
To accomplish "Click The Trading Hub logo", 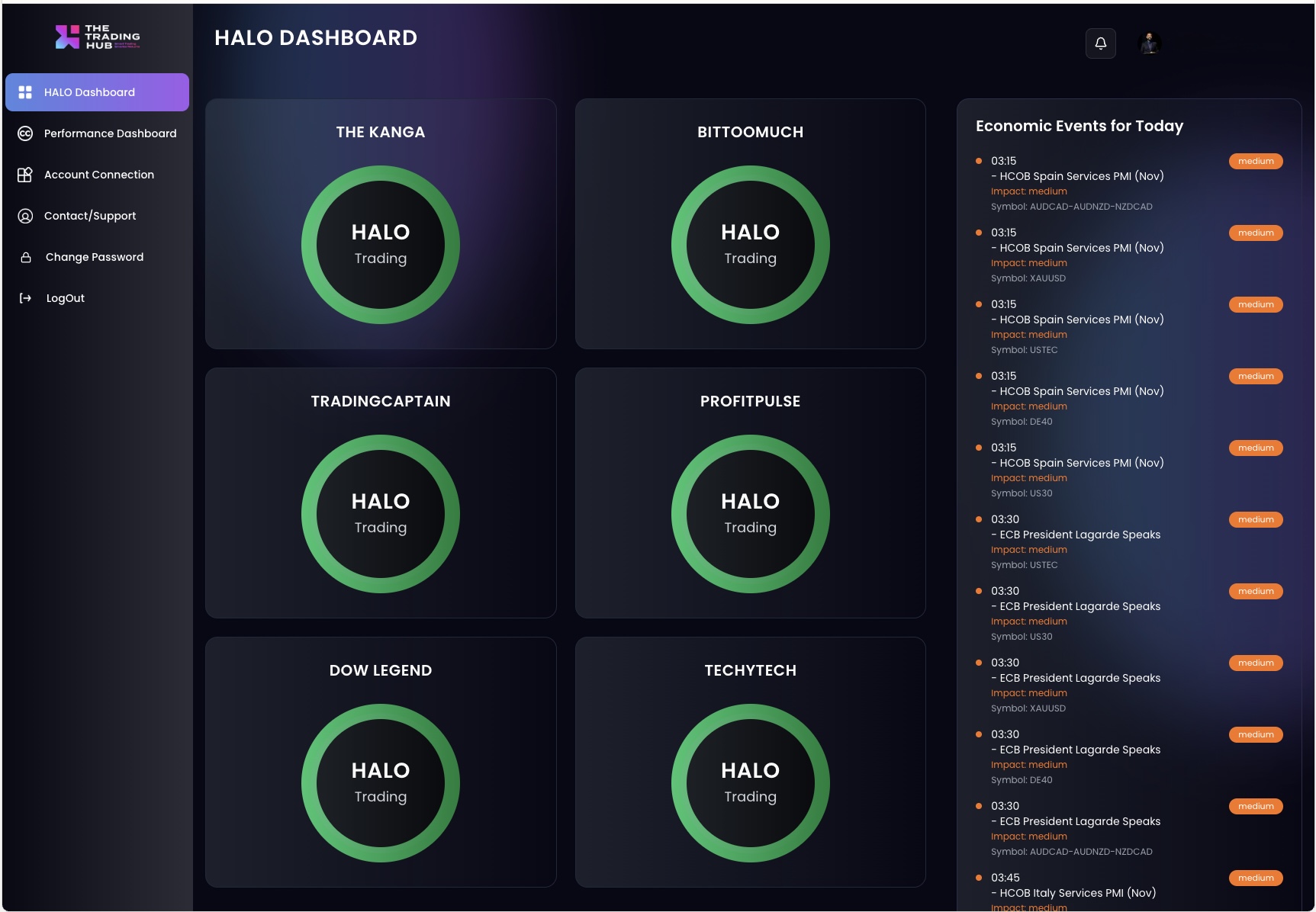I will click(98, 37).
